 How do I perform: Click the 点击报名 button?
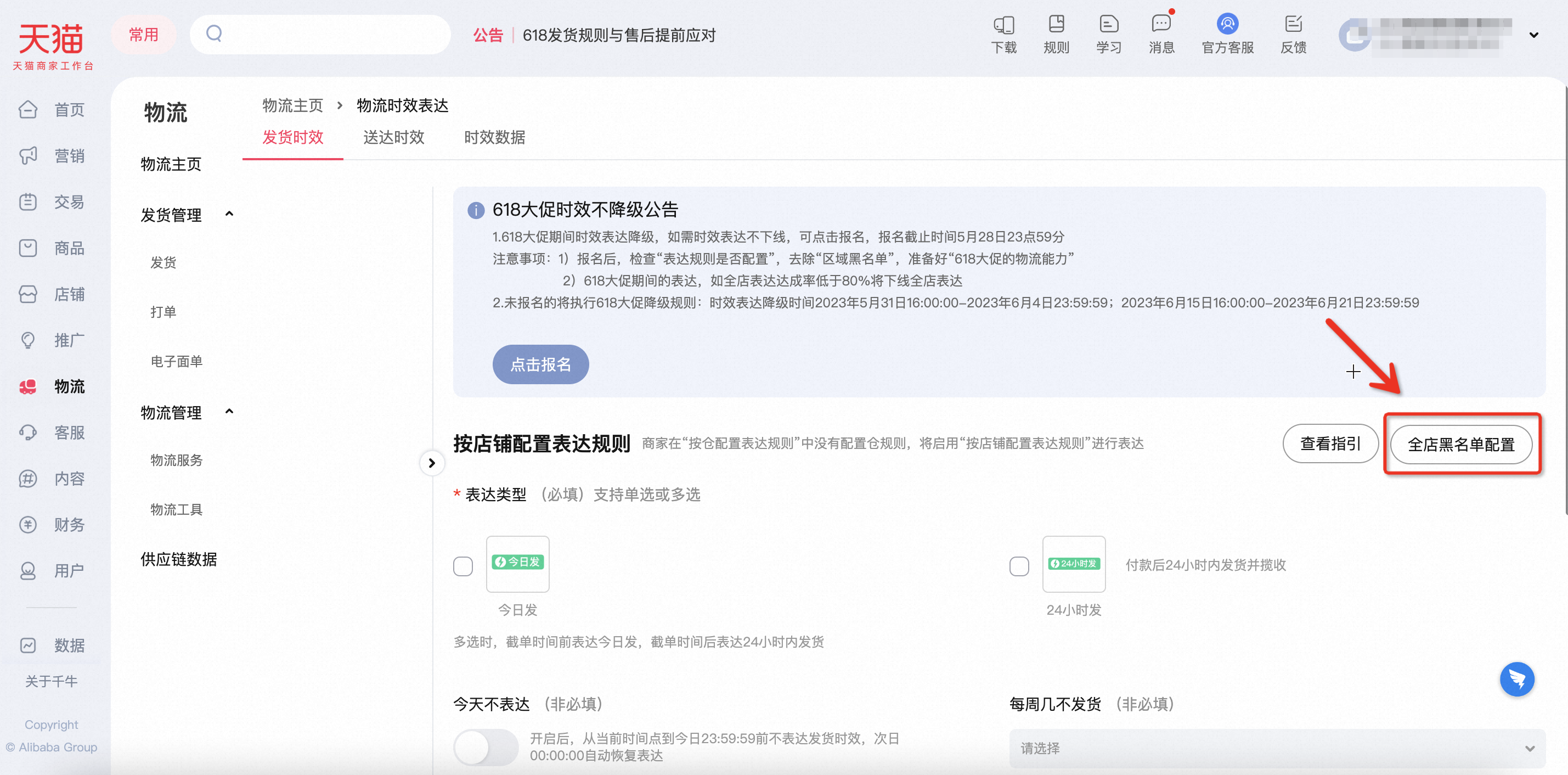pyautogui.click(x=540, y=364)
